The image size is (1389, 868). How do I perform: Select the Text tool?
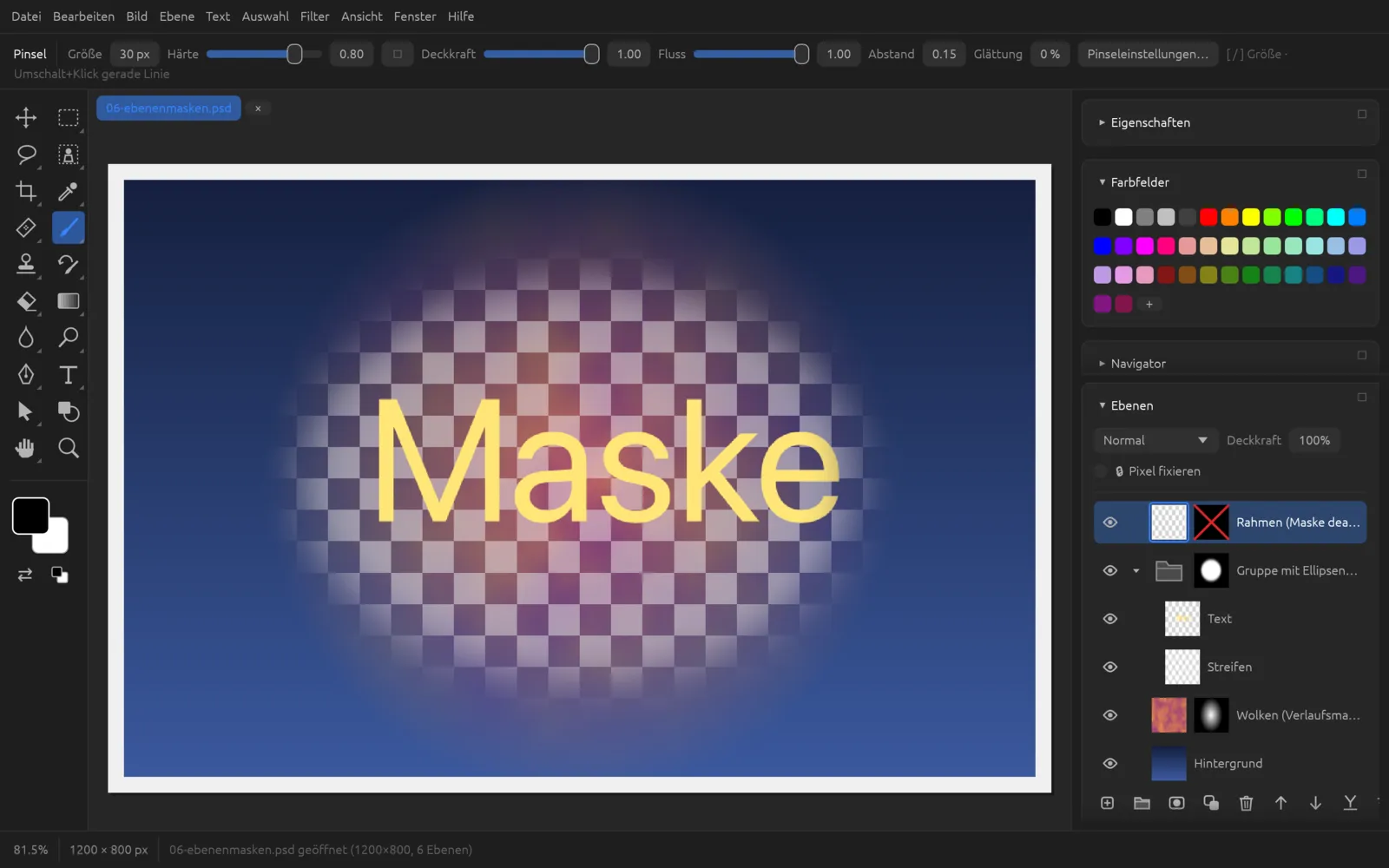pyautogui.click(x=68, y=374)
